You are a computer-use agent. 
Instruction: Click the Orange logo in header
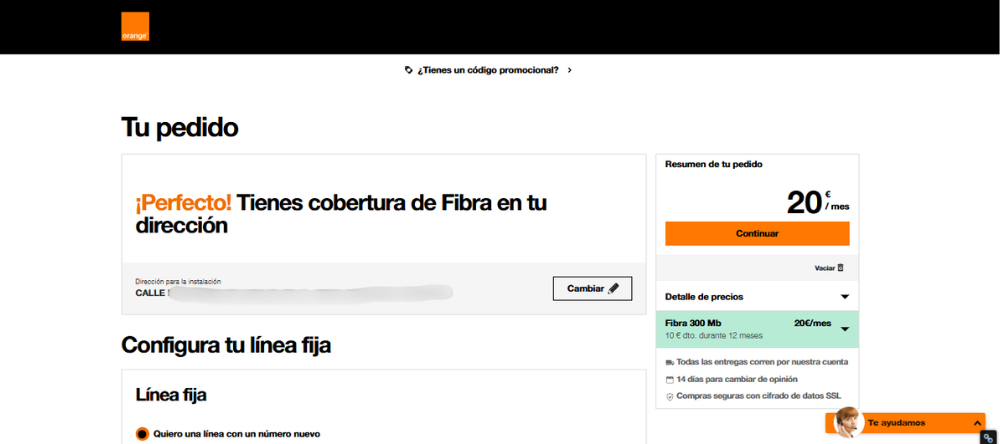135,27
